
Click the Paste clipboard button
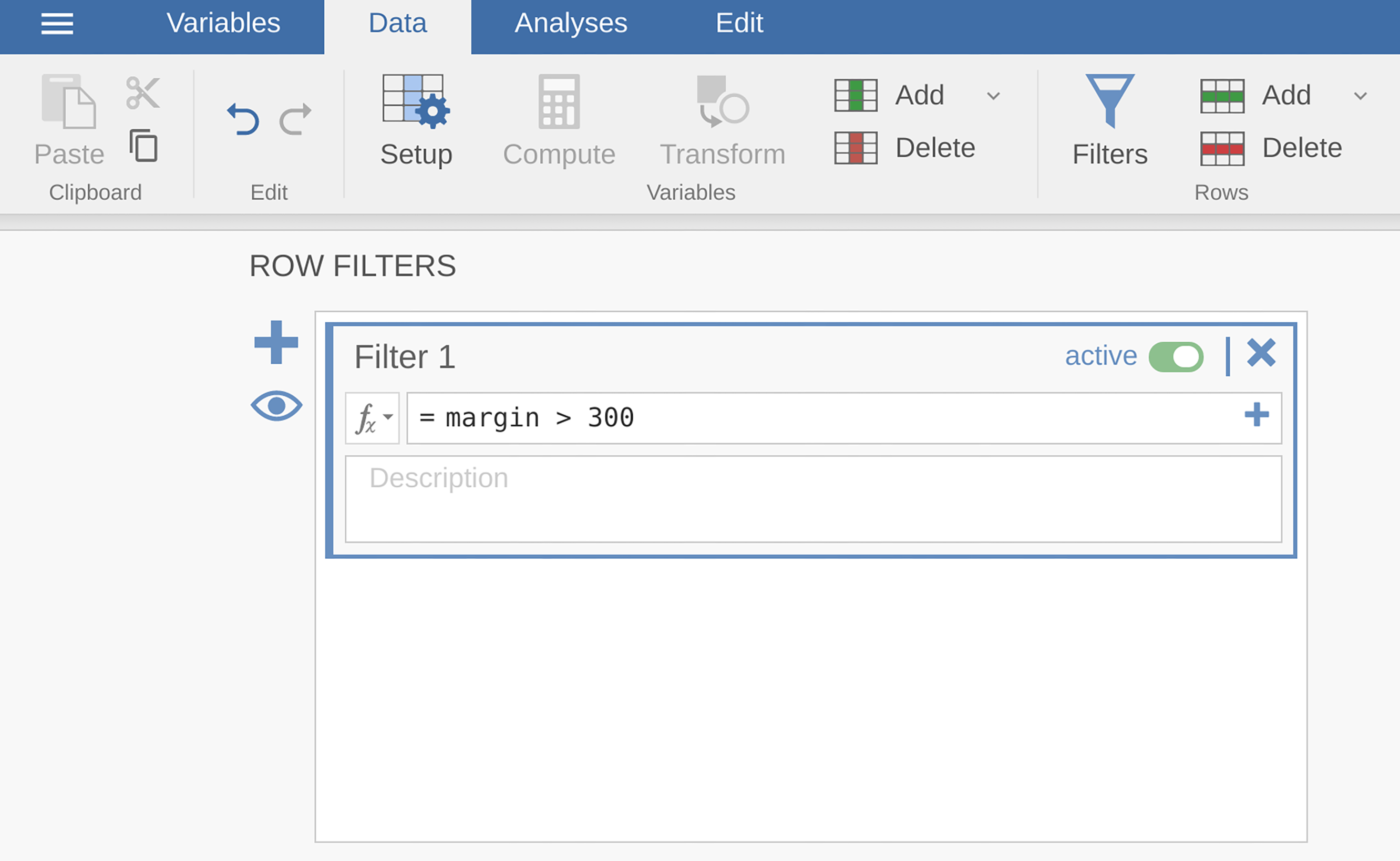(x=69, y=121)
